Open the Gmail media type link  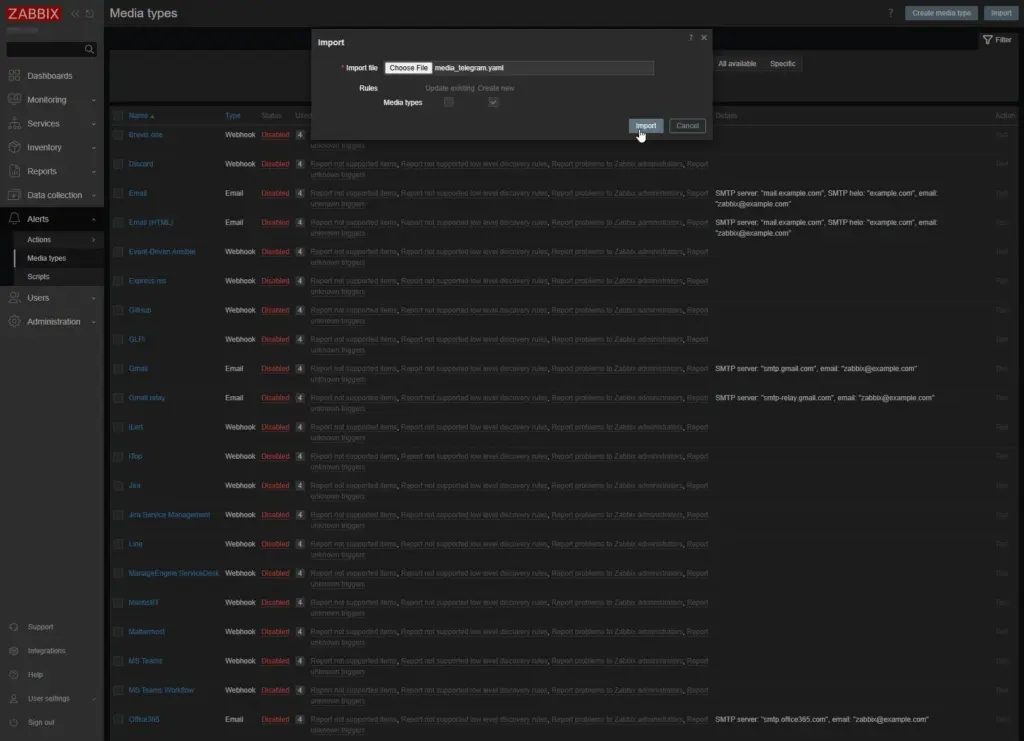[x=138, y=368]
